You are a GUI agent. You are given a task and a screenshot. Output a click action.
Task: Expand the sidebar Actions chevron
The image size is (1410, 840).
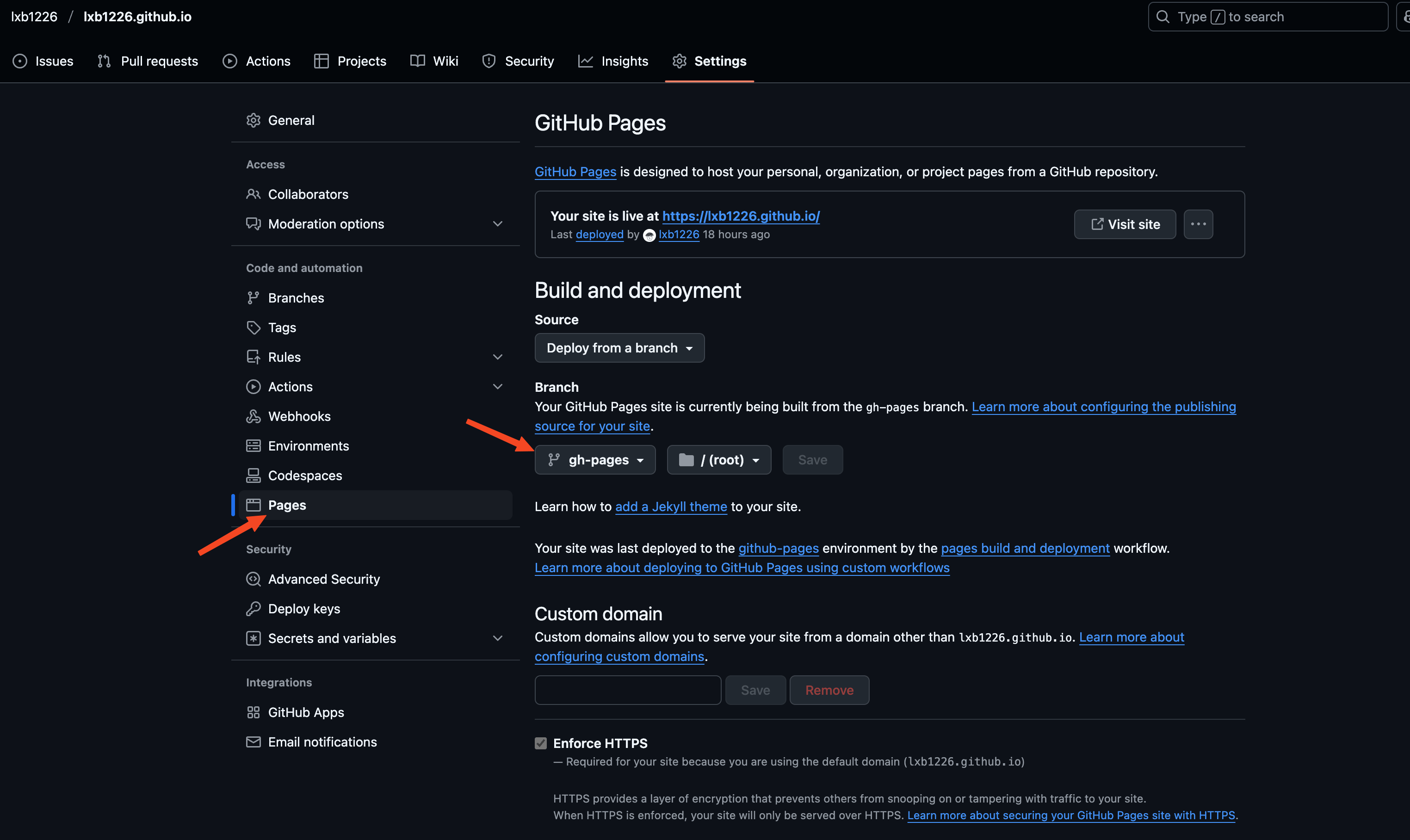[498, 387]
